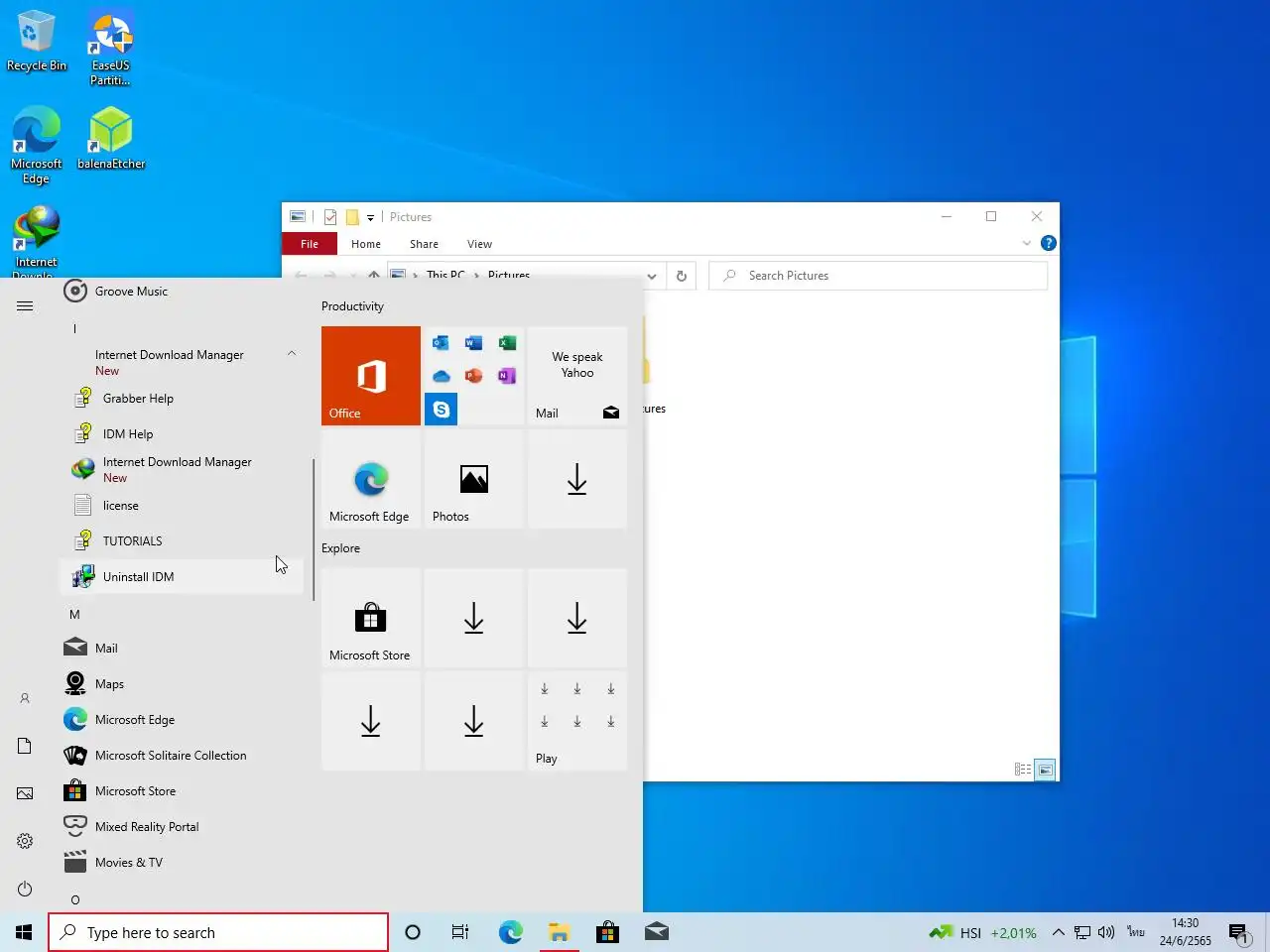Open Maps from the app list
The height and width of the screenshot is (952, 1270).
coord(182,683)
